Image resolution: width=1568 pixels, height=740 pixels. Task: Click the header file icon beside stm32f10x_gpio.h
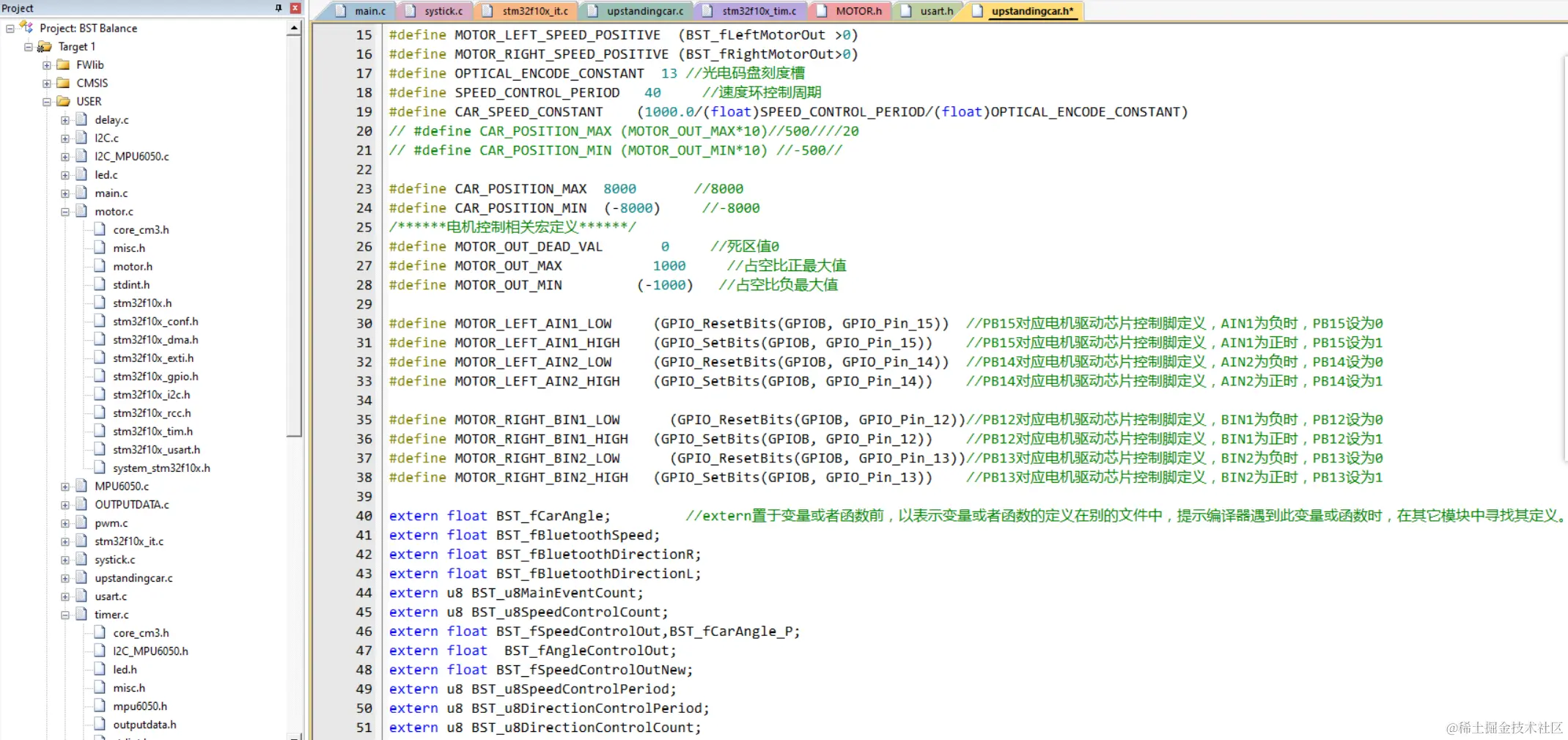[x=100, y=376]
